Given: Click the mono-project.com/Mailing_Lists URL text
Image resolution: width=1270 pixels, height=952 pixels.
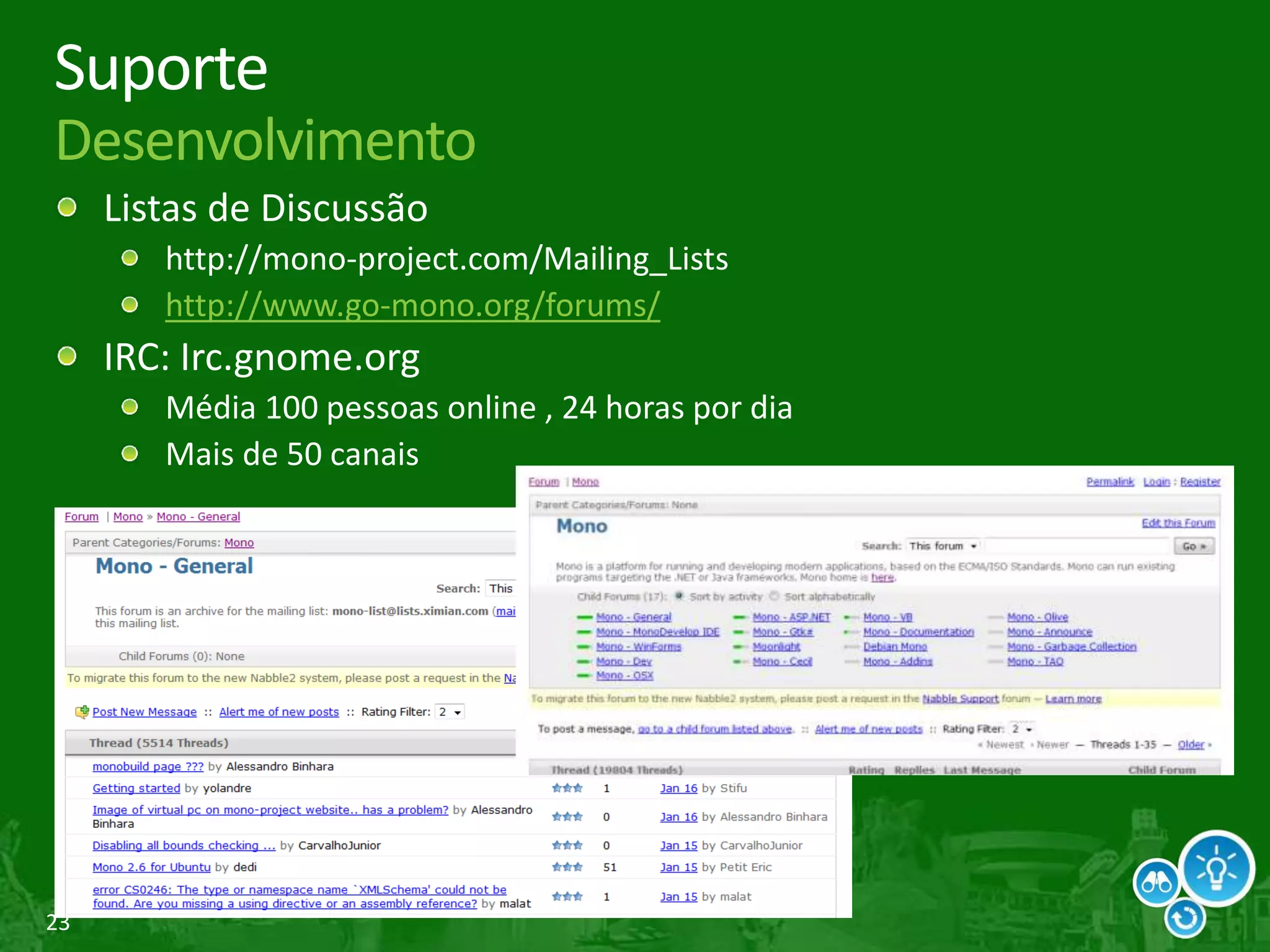Looking at the screenshot, I should click(446, 258).
